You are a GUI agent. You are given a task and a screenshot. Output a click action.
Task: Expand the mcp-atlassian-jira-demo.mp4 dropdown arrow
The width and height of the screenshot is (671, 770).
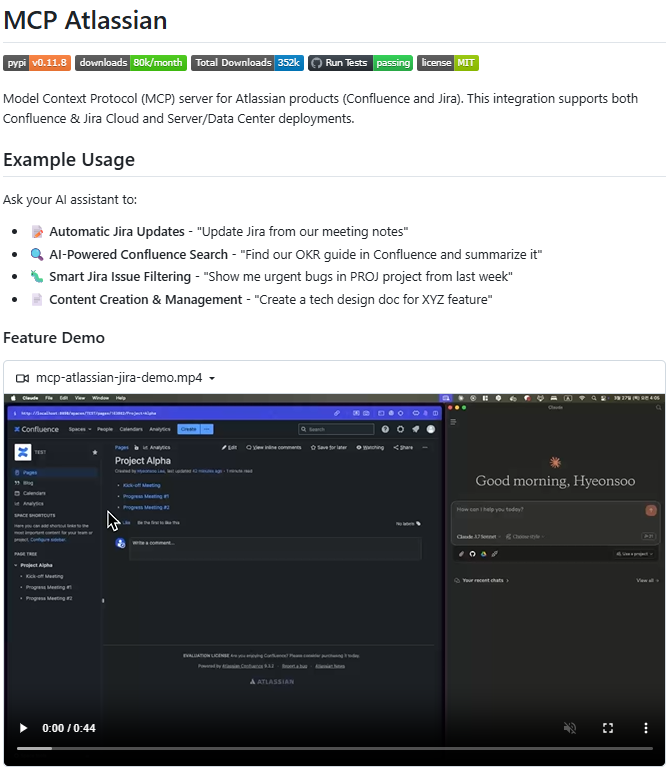pyautogui.click(x=212, y=379)
